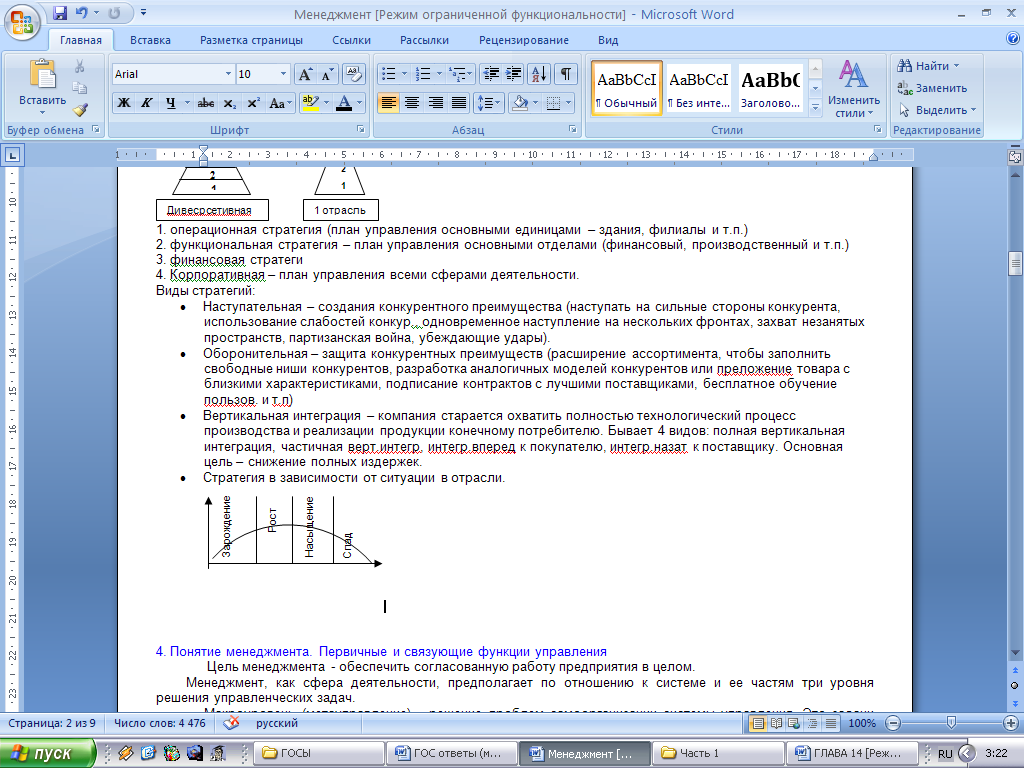Screen dimensions: 1024x768
Task: Increase the paragraph indent
Action: (514, 74)
